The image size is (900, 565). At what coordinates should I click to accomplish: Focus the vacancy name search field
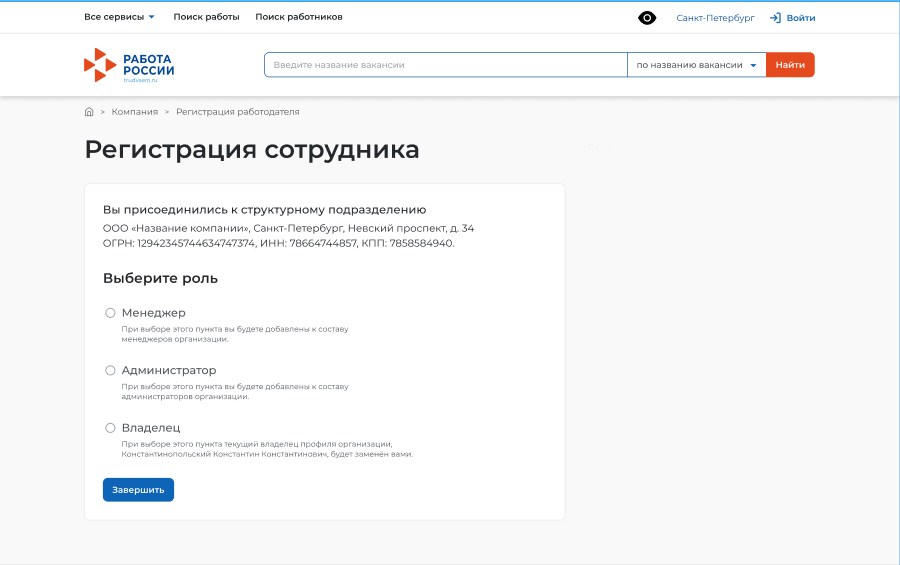pyautogui.click(x=445, y=65)
